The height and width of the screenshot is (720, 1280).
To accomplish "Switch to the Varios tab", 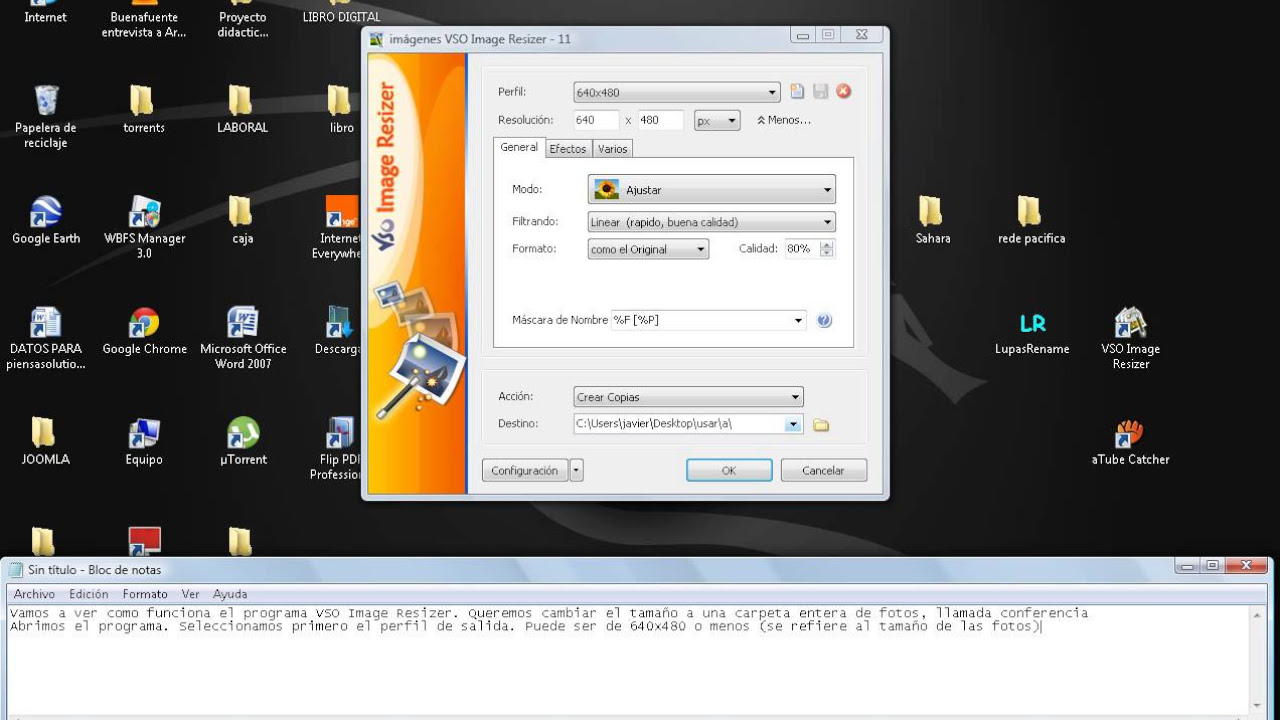I will (612, 149).
